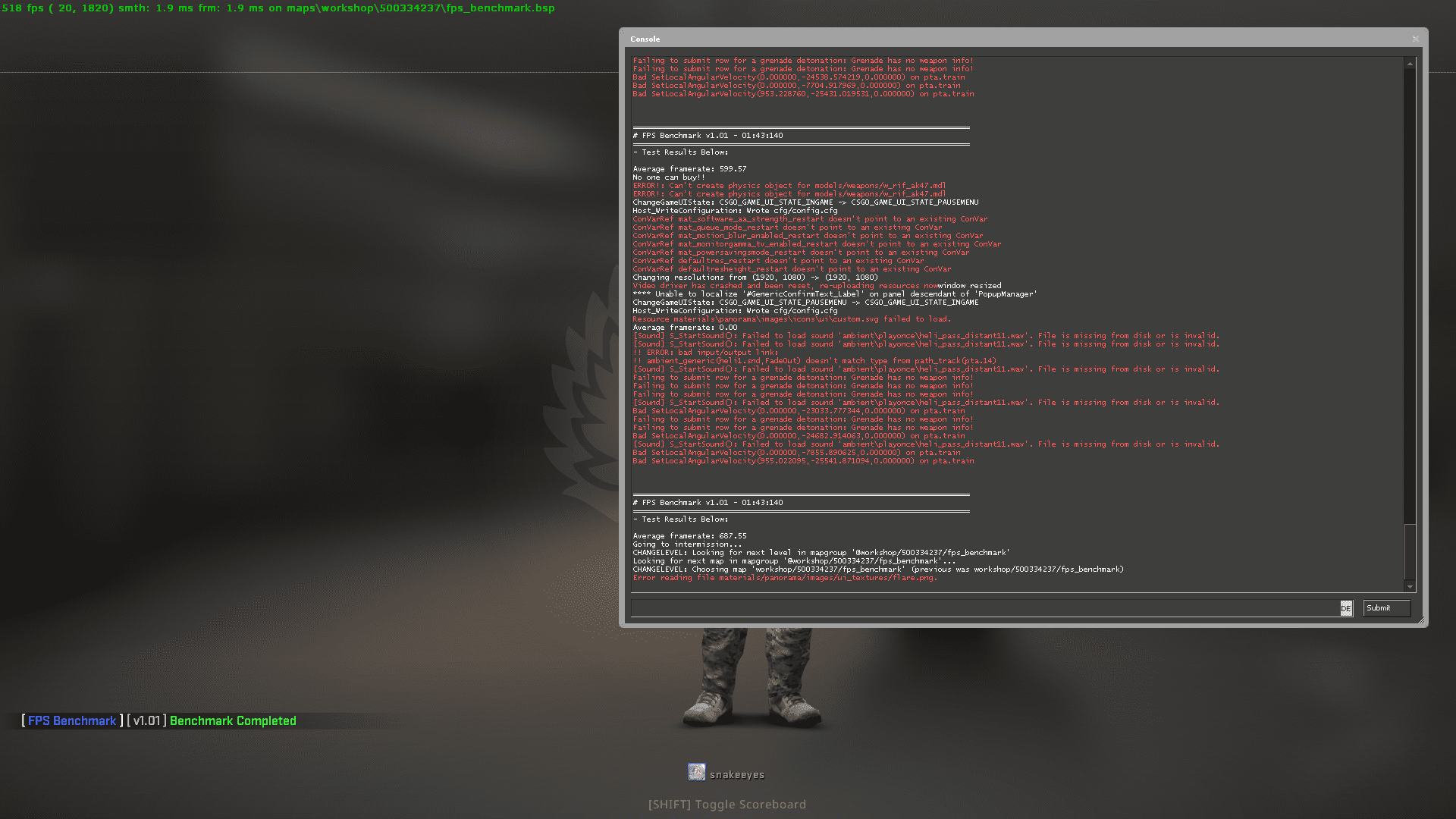
Task: Click the Average framerate: 687.55 line
Action: click(689, 536)
